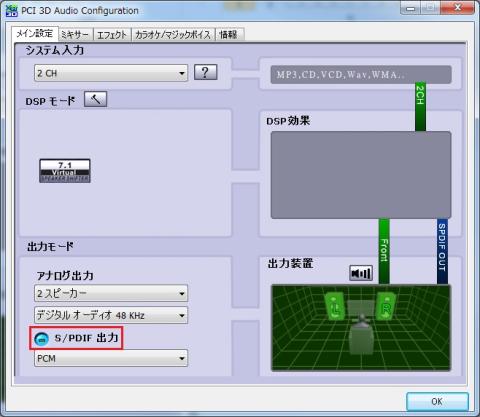Switch to the 情報 tab
This screenshot has height=417, width=480.
(229, 35)
